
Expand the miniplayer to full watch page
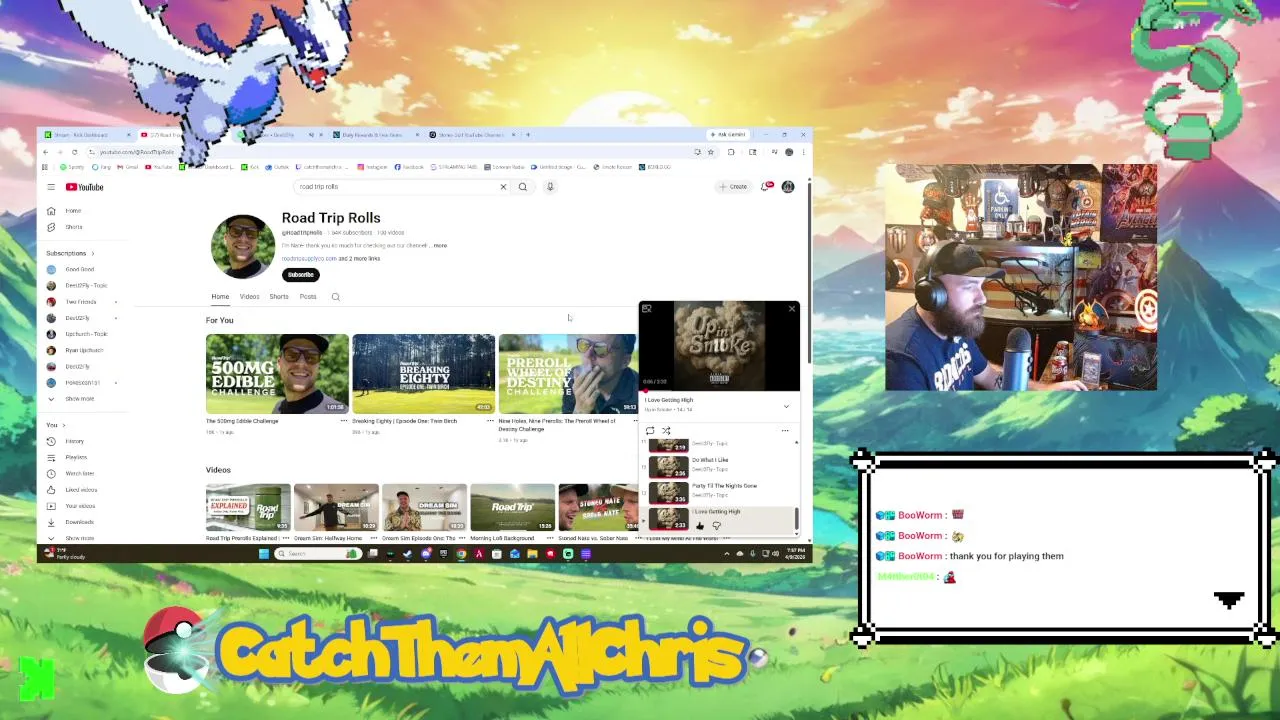[647, 309]
